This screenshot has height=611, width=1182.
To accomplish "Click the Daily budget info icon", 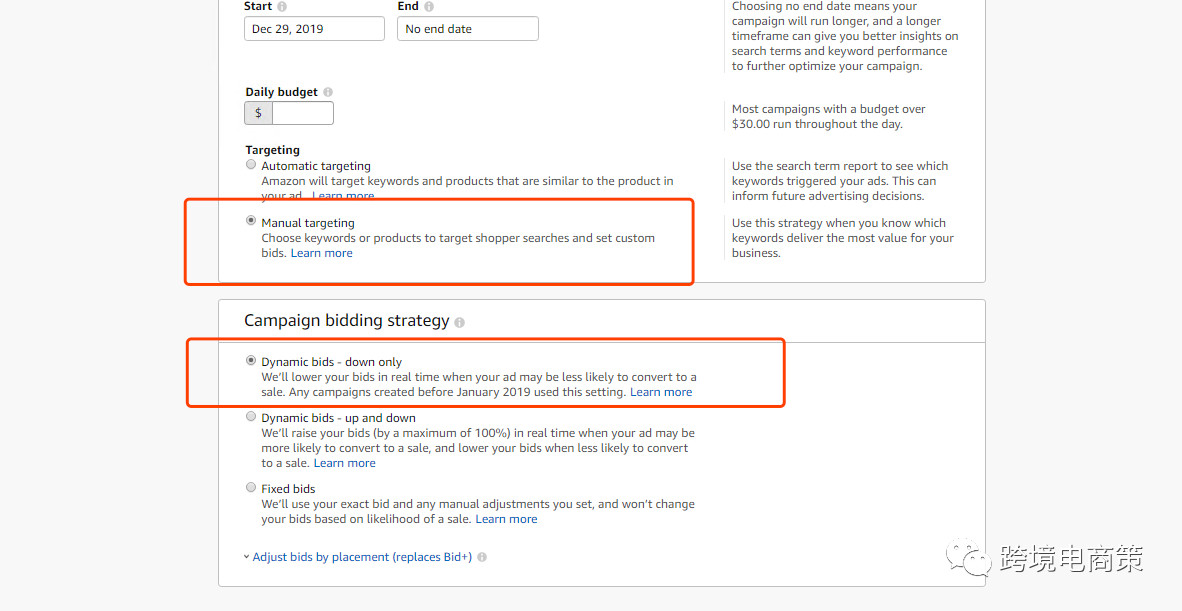I will [x=328, y=92].
